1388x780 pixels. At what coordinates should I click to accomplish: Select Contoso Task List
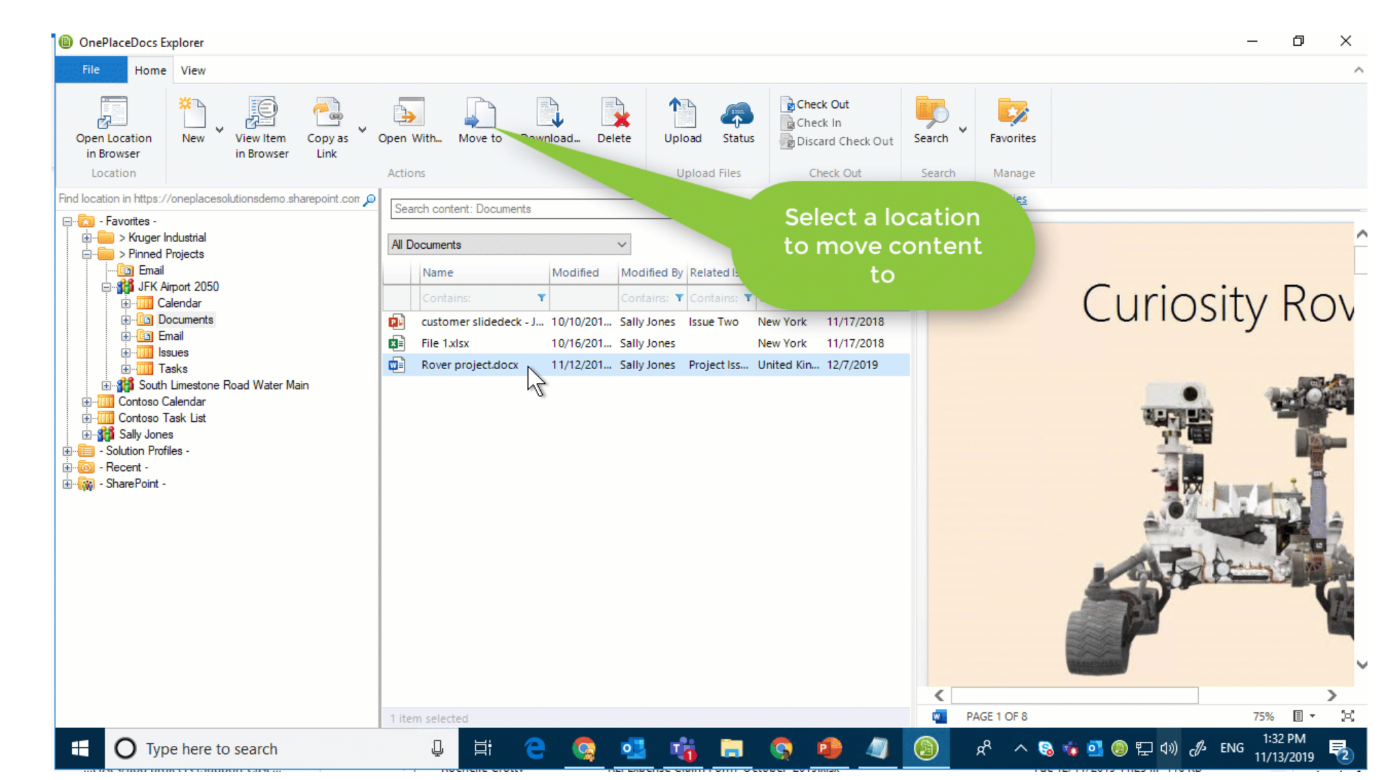[x=162, y=418]
